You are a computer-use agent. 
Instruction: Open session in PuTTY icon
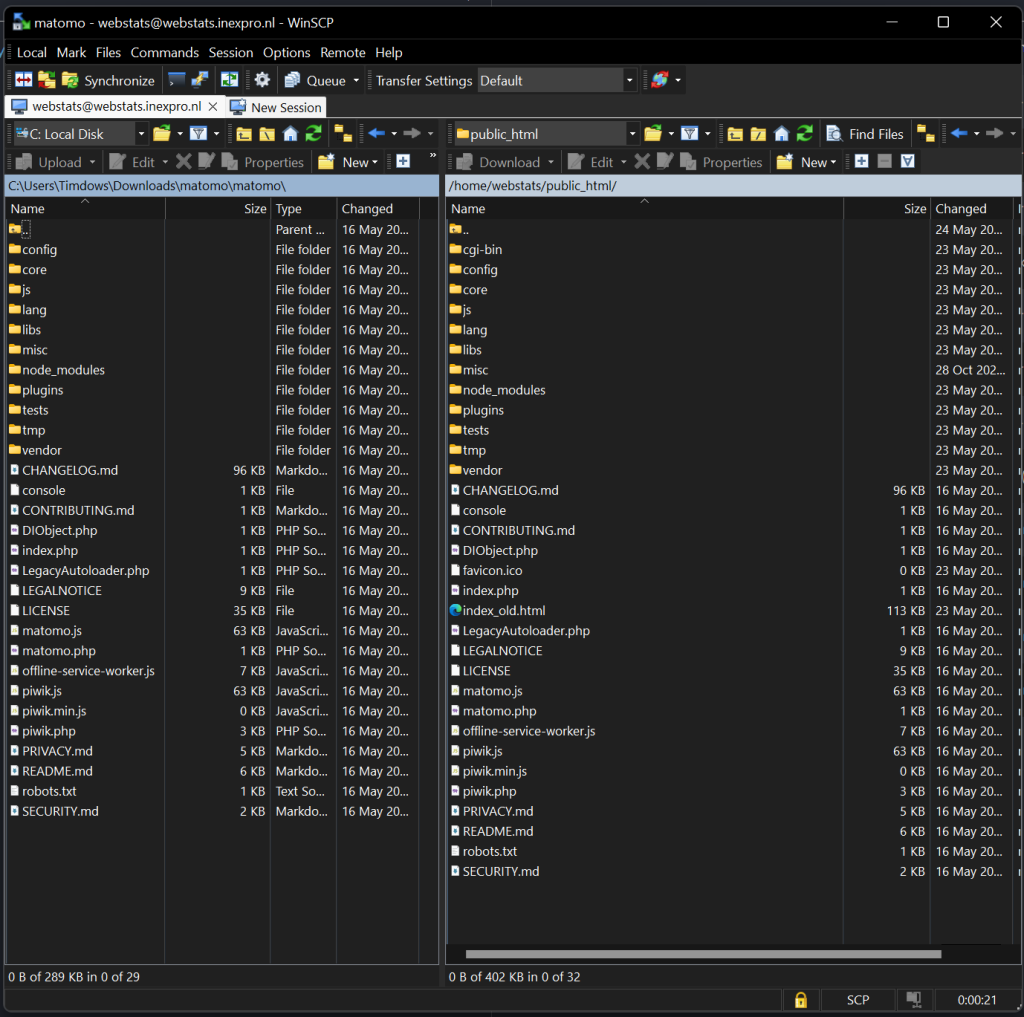[199, 80]
